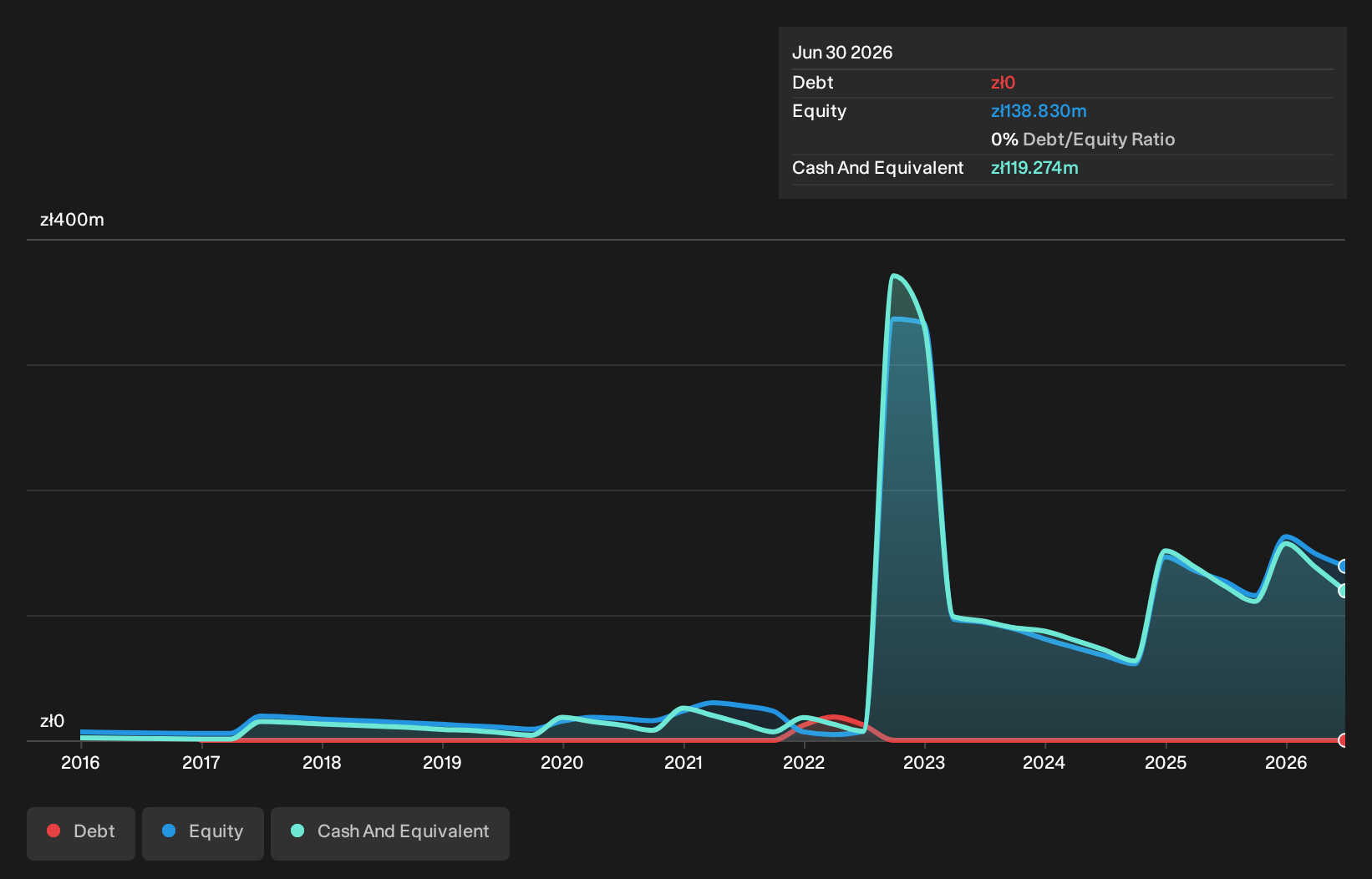Click the zł119.274m cash value
This screenshot has width=1372, height=879.
click(x=1034, y=168)
